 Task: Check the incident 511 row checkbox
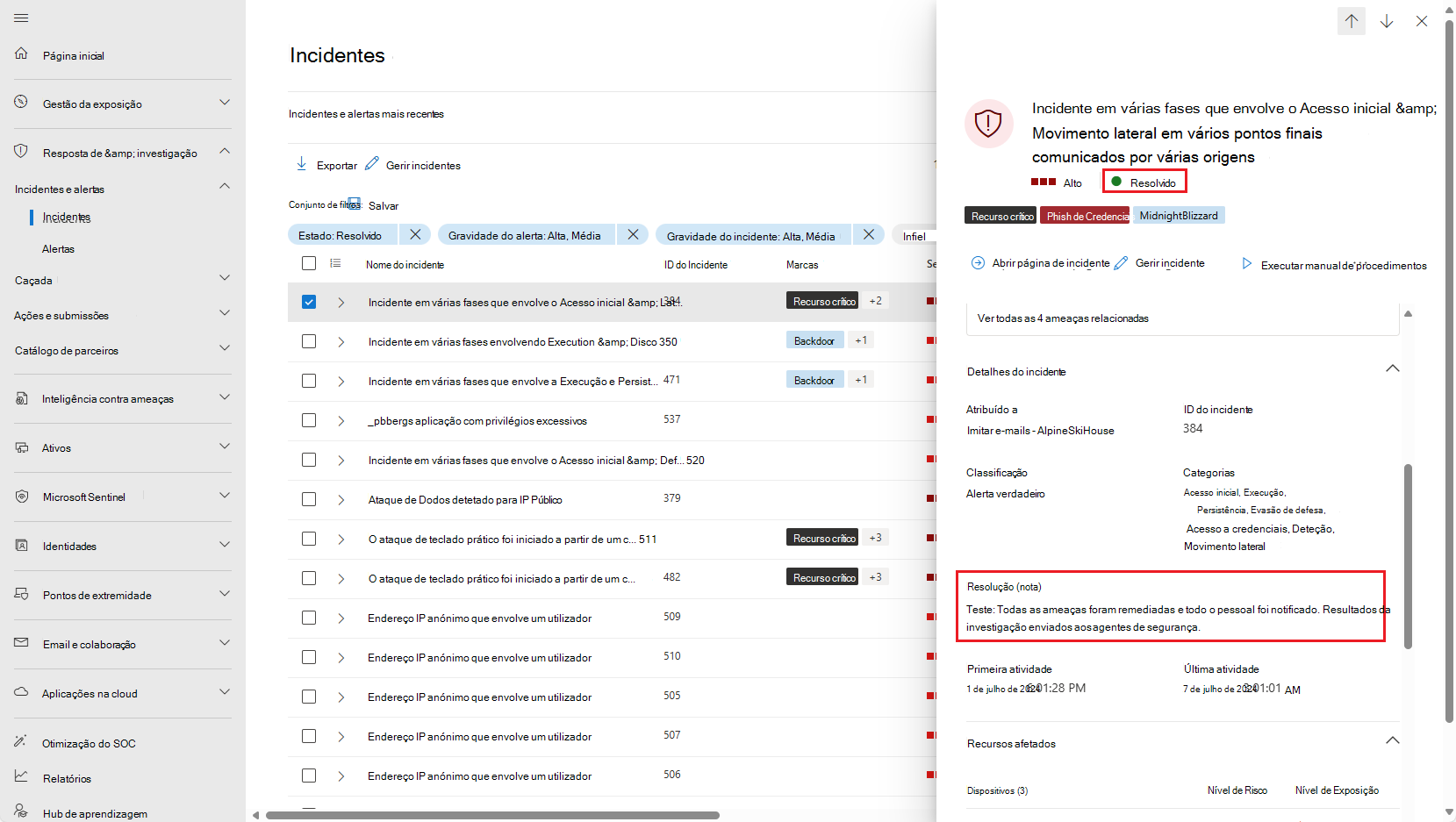pyautogui.click(x=309, y=539)
